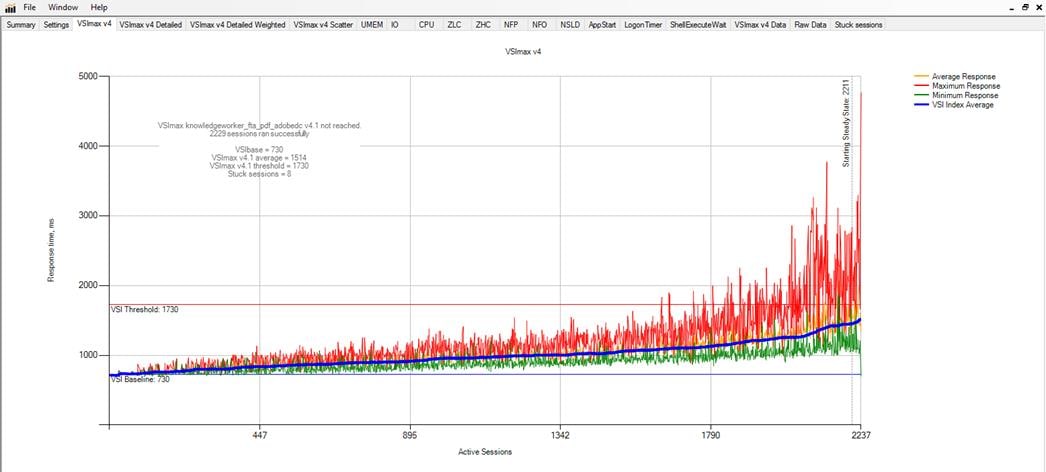Open the Window menu

(63, 7)
